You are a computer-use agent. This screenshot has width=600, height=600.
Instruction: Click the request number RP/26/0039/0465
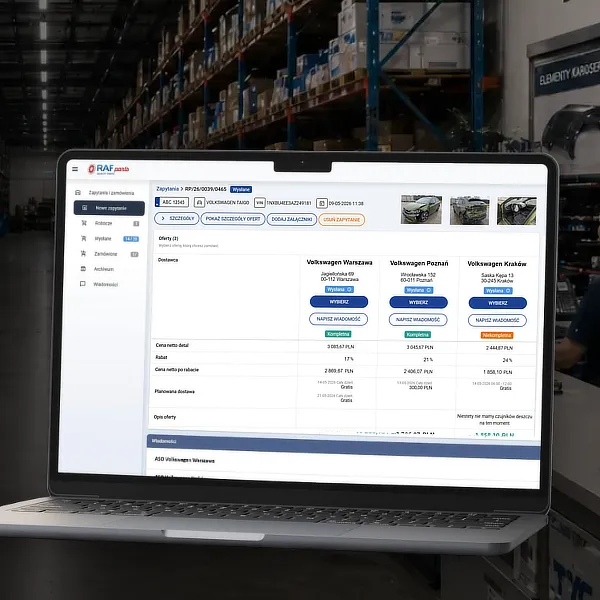click(205, 189)
